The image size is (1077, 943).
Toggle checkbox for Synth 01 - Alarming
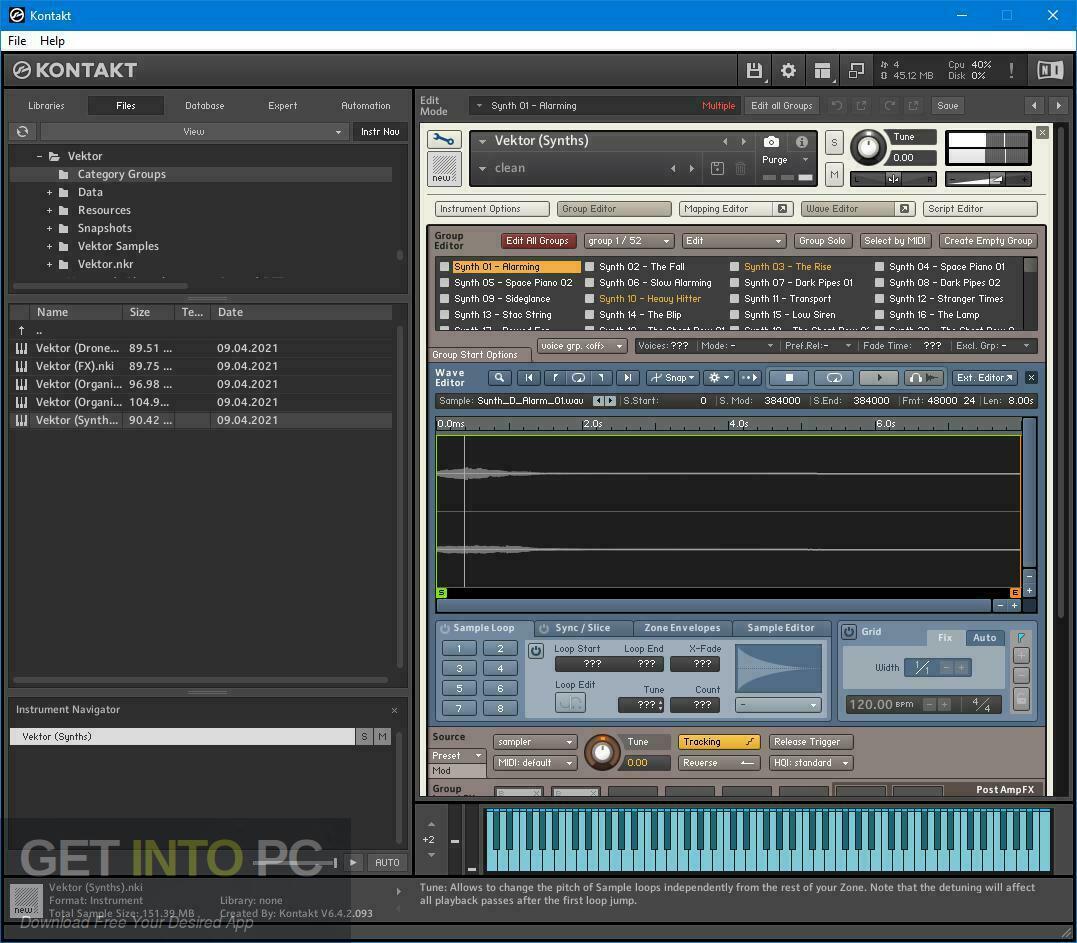tap(444, 266)
